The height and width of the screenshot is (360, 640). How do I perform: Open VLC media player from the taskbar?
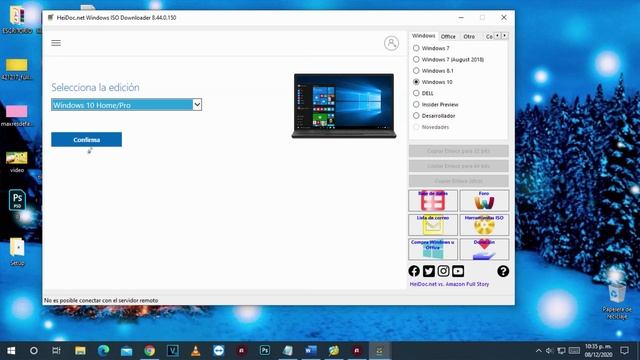click(x=196, y=351)
